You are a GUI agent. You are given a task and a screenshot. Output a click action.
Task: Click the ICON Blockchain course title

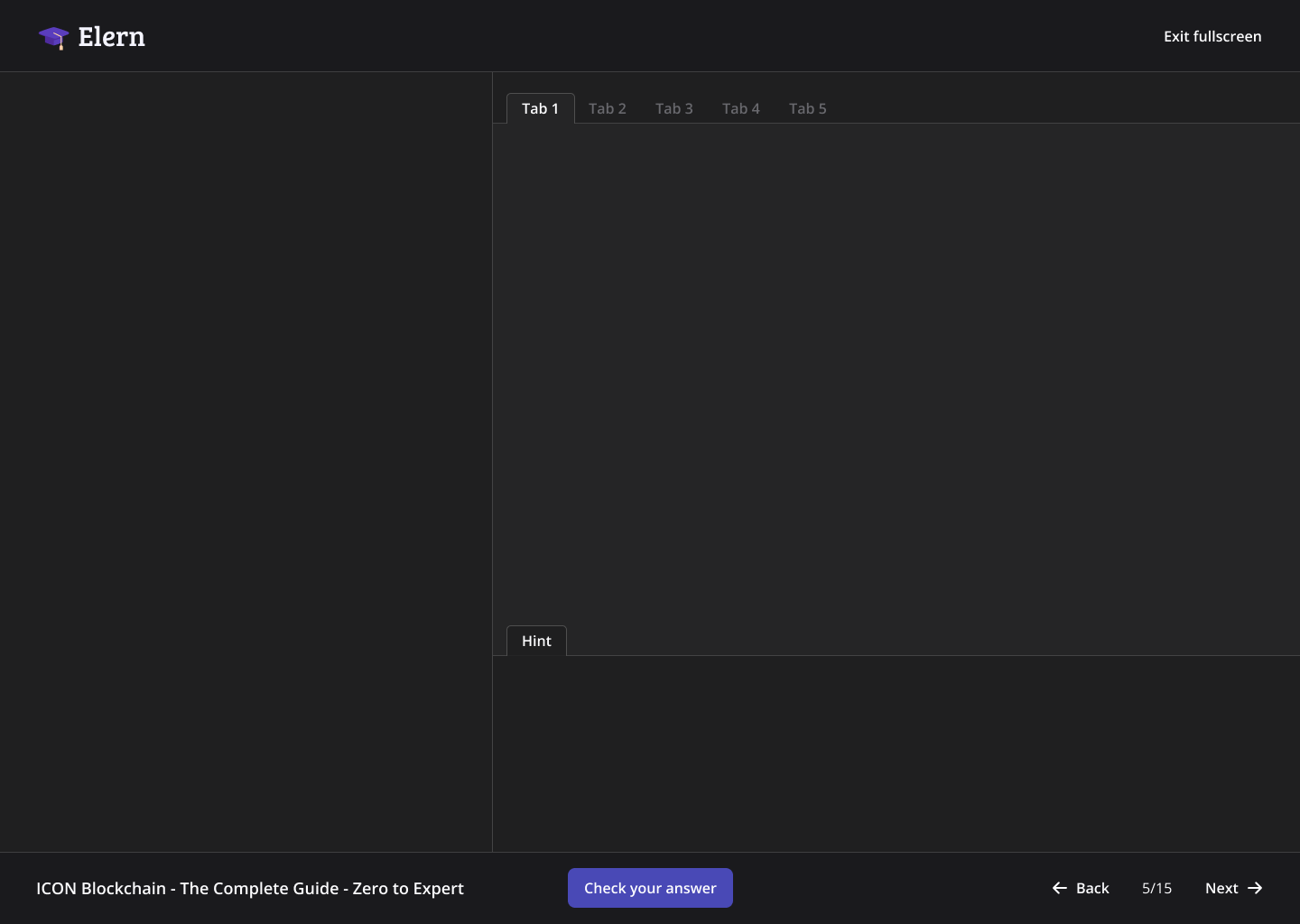pyautogui.click(x=250, y=888)
